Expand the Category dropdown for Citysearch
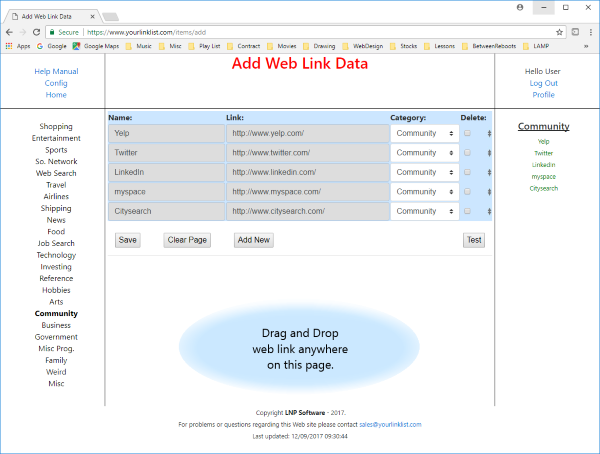600x454 pixels. click(425, 211)
